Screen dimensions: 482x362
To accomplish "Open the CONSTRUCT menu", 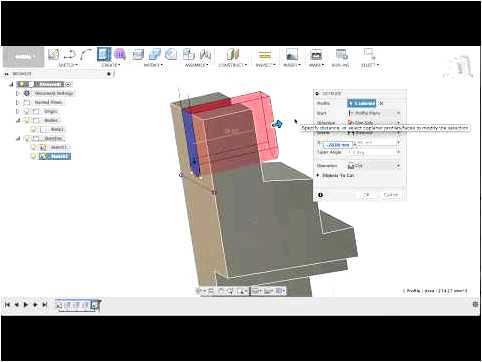I will [x=233, y=65].
